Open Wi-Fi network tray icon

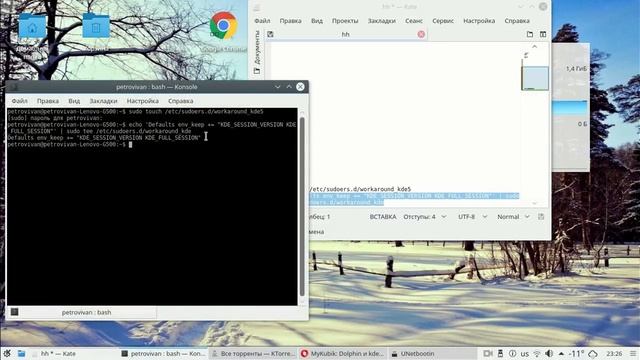(537, 353)
